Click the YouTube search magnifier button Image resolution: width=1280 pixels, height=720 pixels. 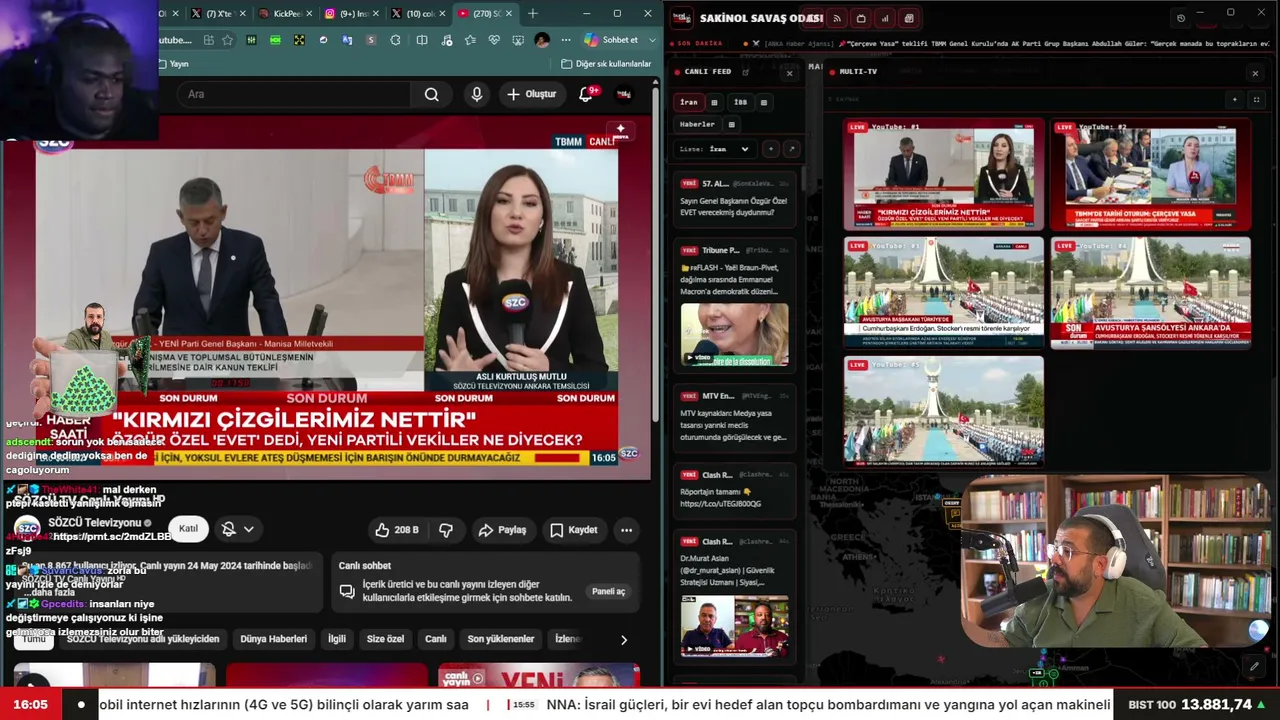point(431,94)
